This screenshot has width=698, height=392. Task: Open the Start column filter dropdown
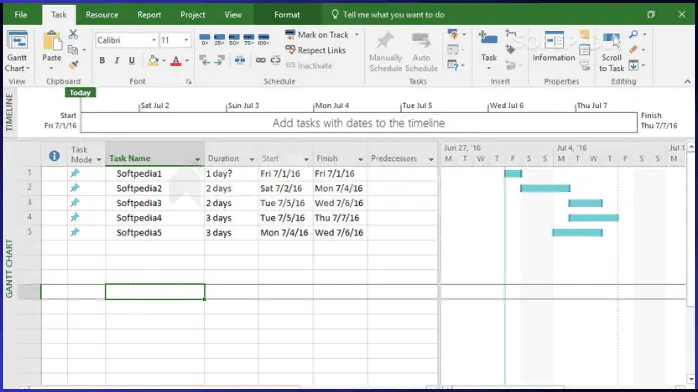(306, 159)
